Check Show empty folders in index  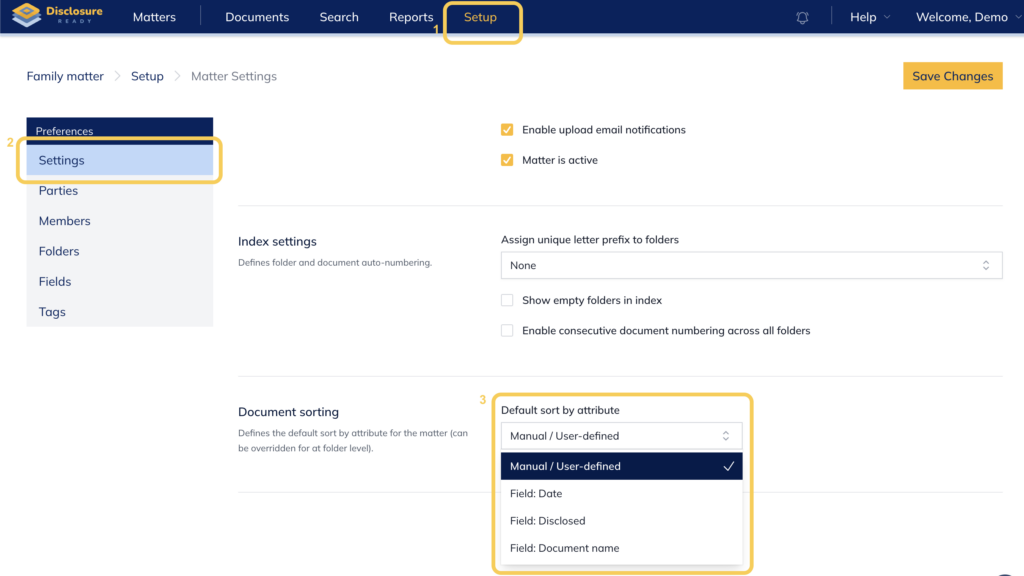pyautogui.click(x=507, y=300)
